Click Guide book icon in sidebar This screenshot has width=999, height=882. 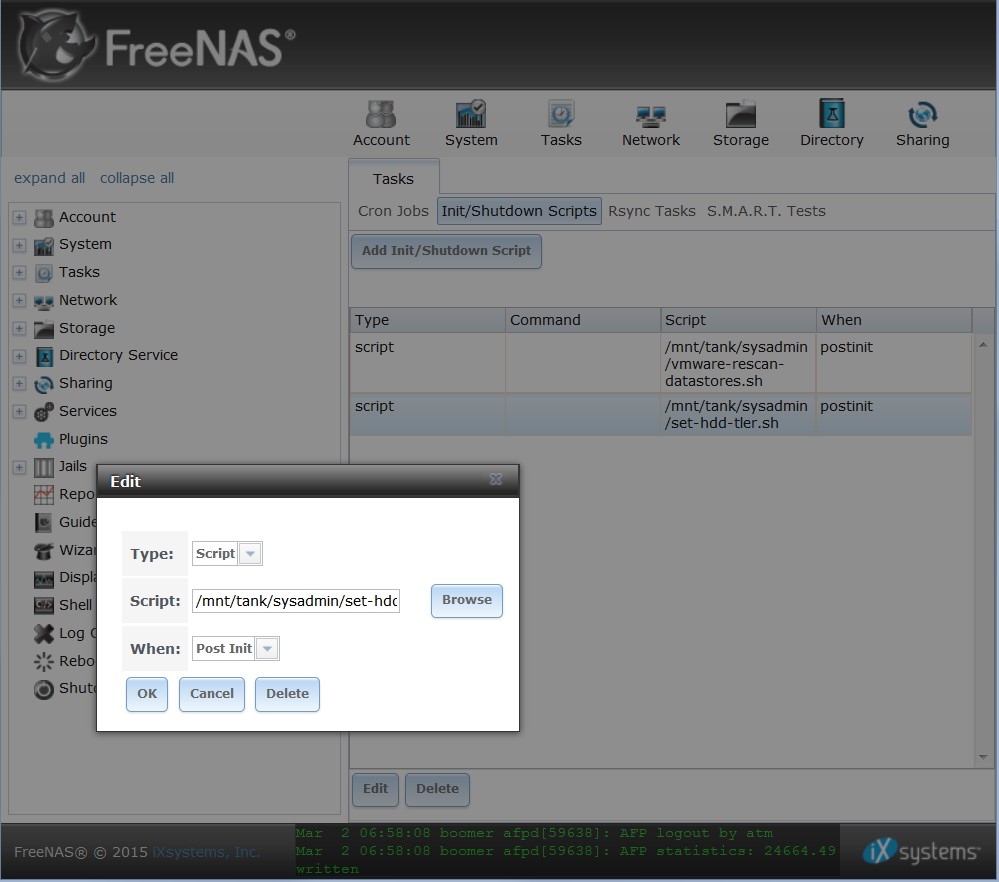pyautogui.click(x=43, y=523)
